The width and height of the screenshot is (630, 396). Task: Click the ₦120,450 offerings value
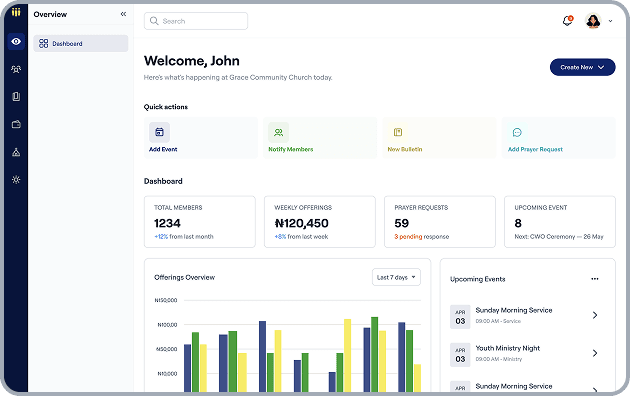click(301, 223)
